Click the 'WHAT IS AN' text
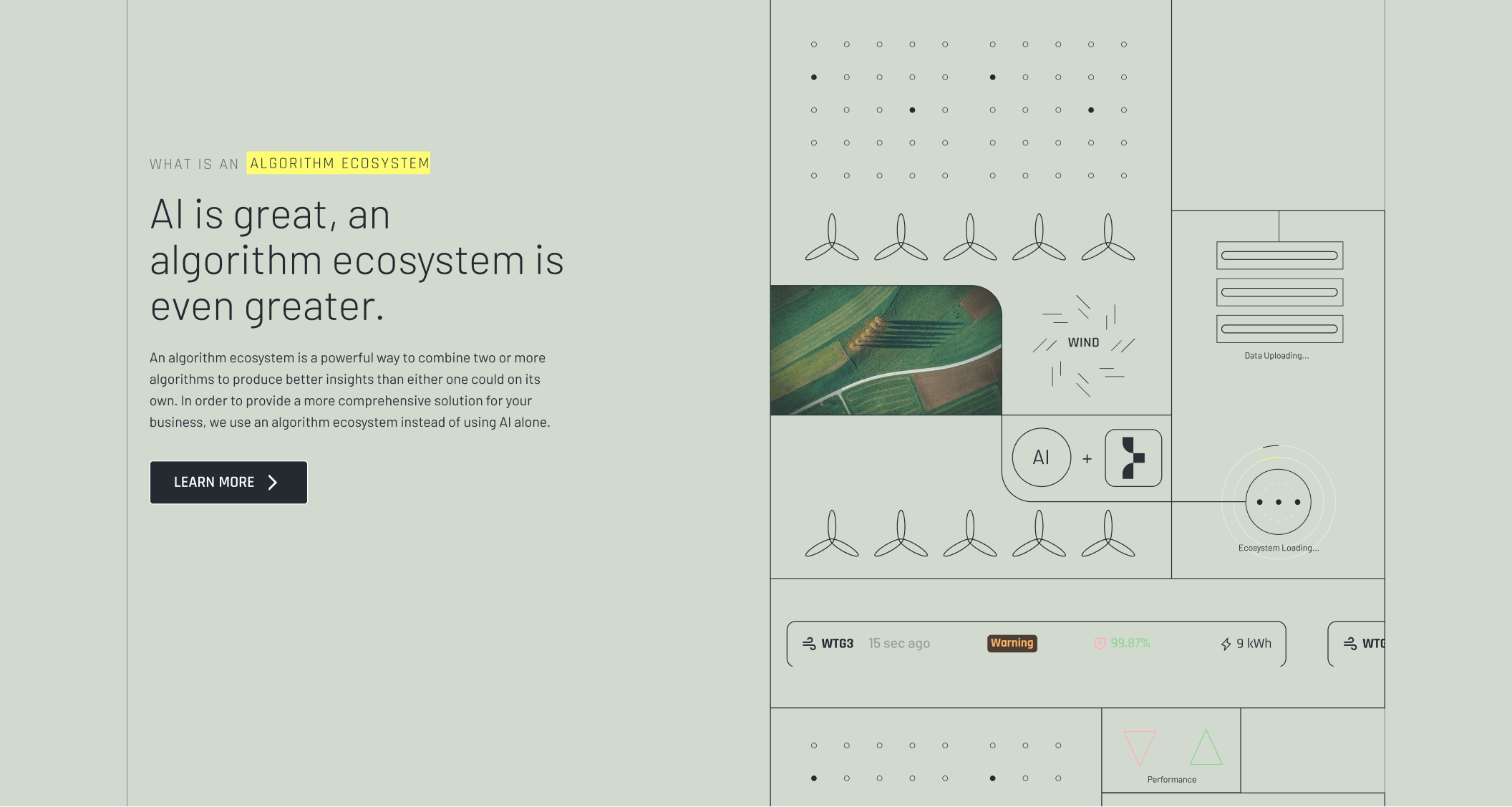This screenshot has width=1512, height=807. (194, 164)
